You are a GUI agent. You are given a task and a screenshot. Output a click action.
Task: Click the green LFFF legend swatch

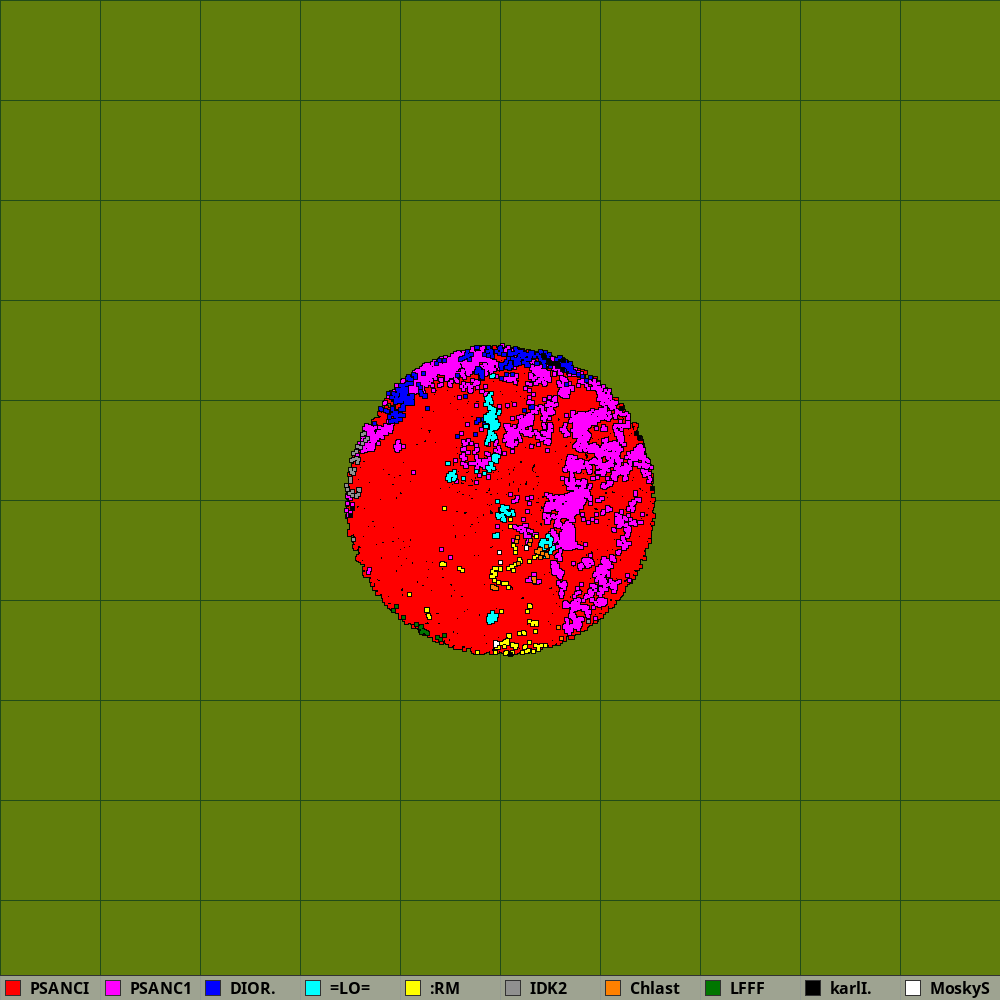pos(713,988)
